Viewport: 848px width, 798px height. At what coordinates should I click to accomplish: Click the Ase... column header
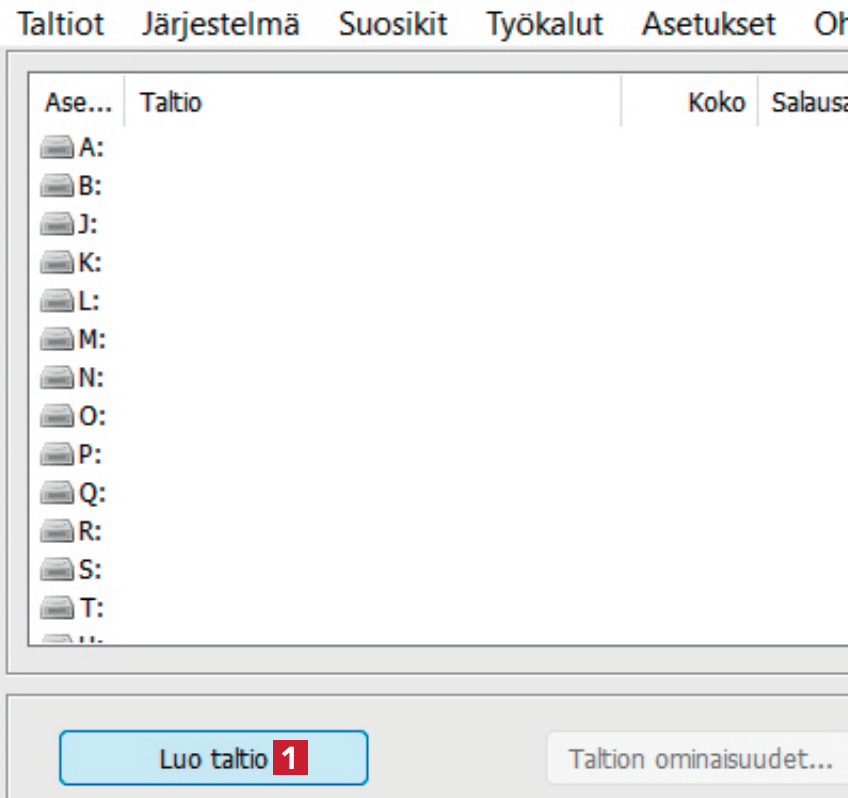pos(78,103)
